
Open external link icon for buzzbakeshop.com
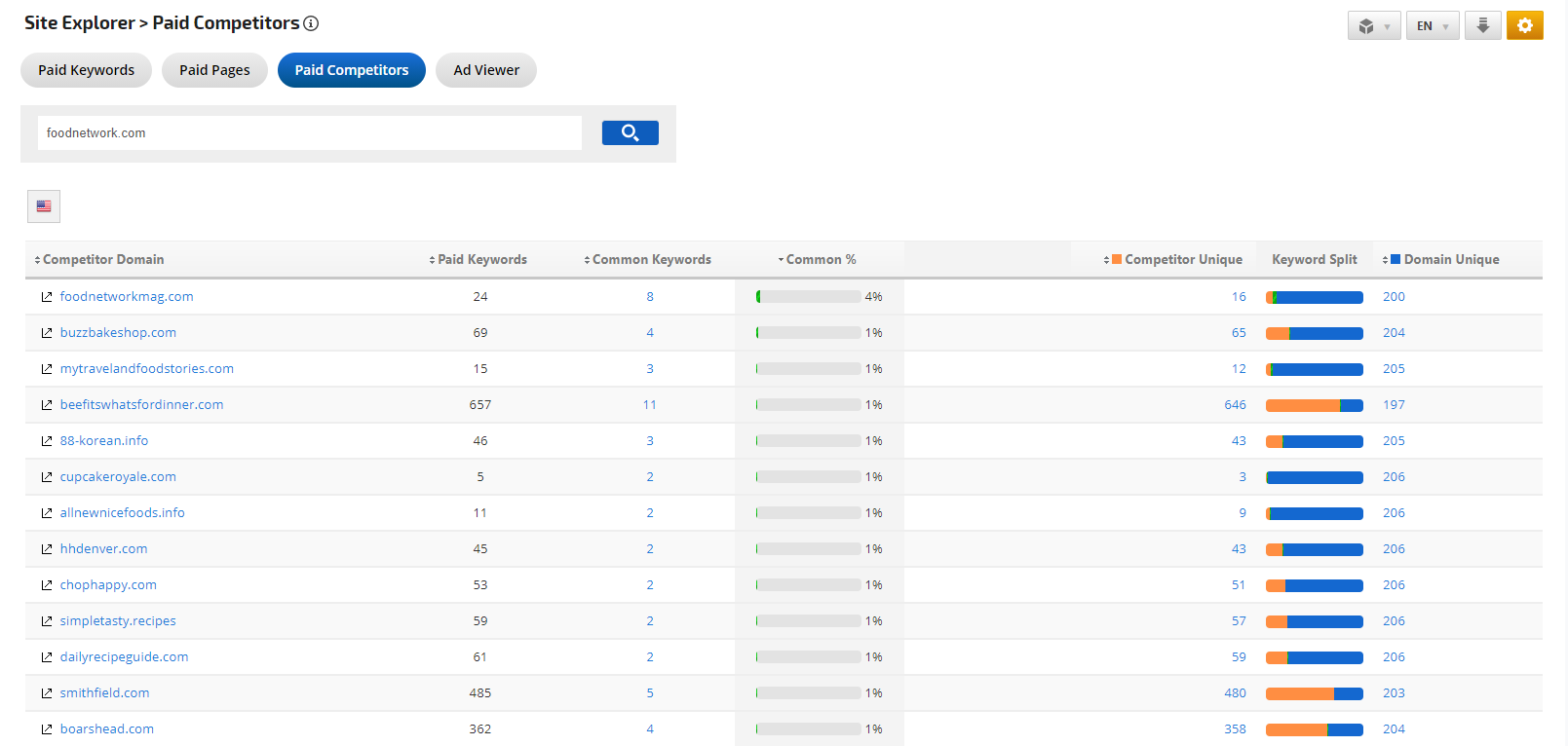pos(47,333)
